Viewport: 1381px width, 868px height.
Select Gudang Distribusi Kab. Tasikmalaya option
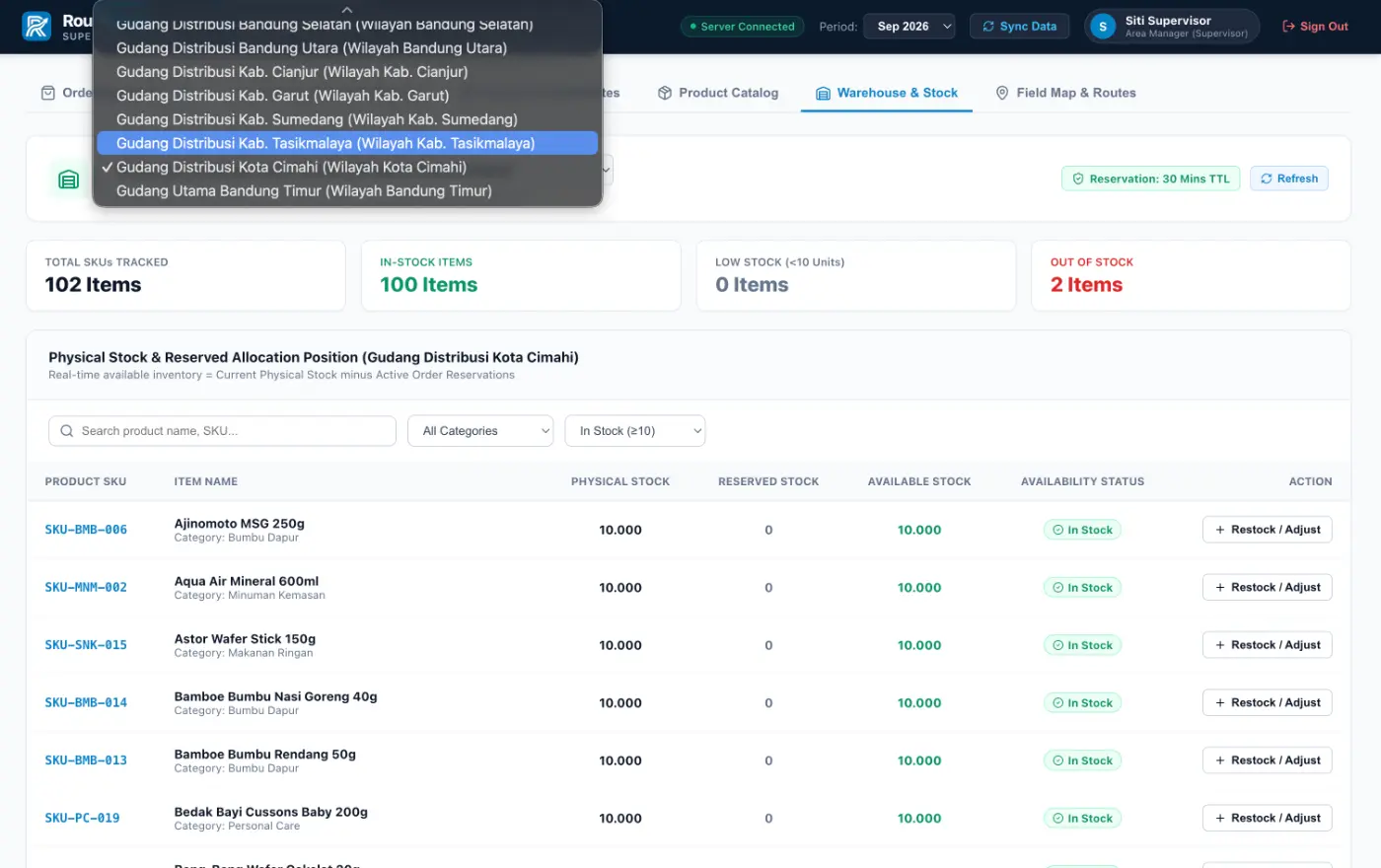pyautogui.click(x=347, y=143)
